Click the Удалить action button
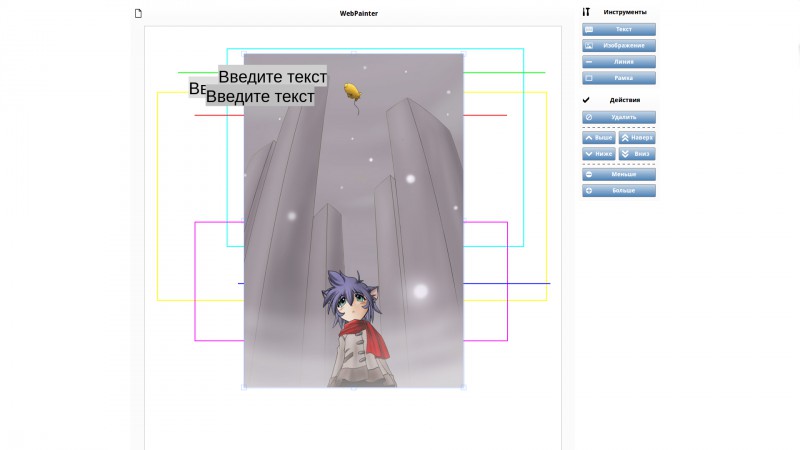 (618, 117)
